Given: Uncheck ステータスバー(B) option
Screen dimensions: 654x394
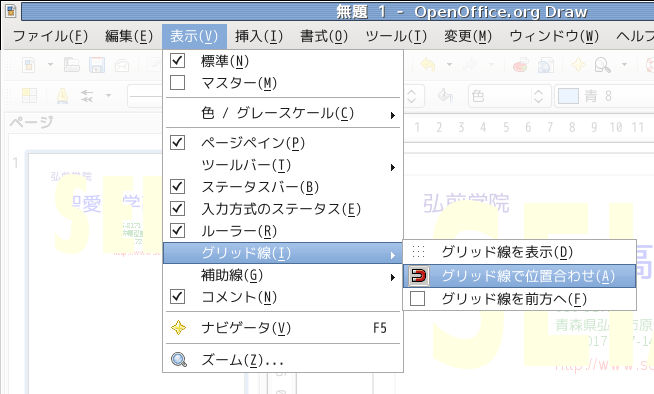Looking at the screenshot, I should 178,186.
